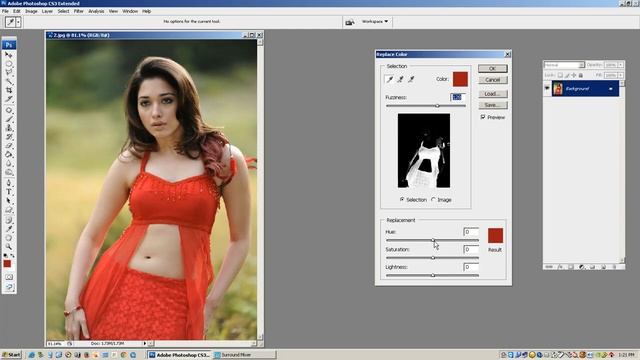Click the Fuzziness slider handle
The height and width of the screenshot is (360, 640).
(x=437, y=106)
